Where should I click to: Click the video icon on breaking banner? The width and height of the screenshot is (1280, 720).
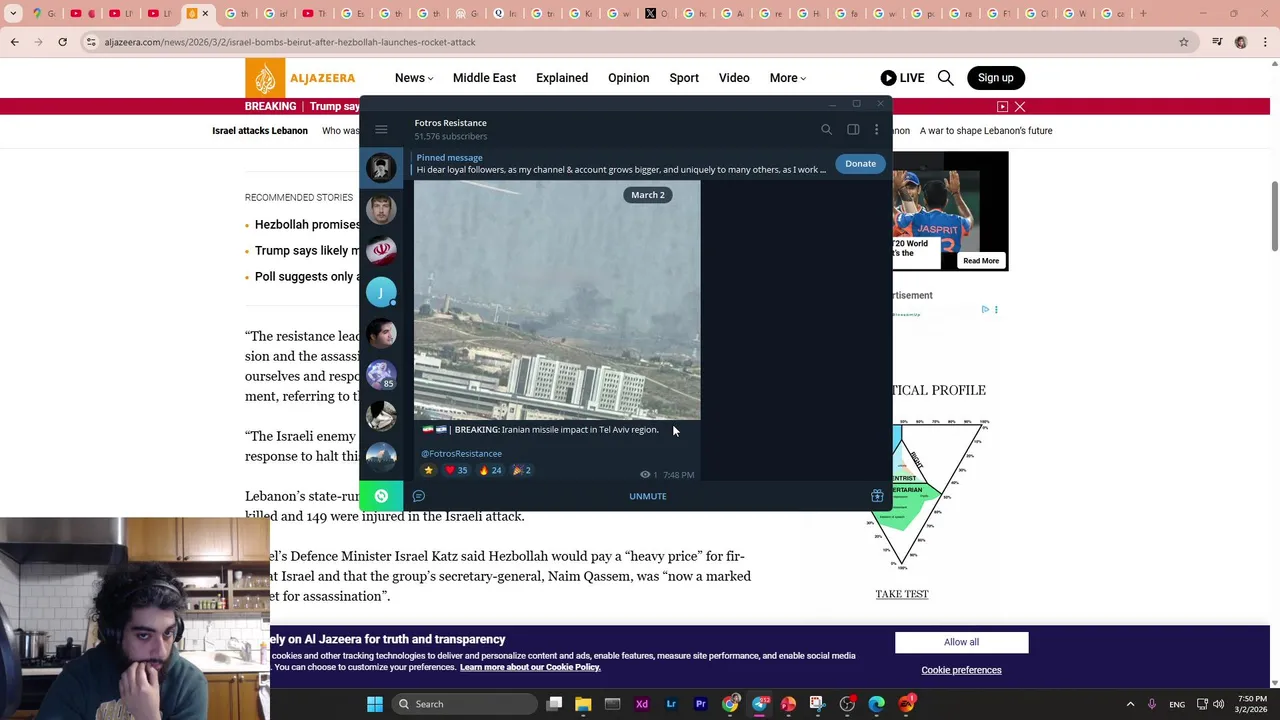[1002, 106]
